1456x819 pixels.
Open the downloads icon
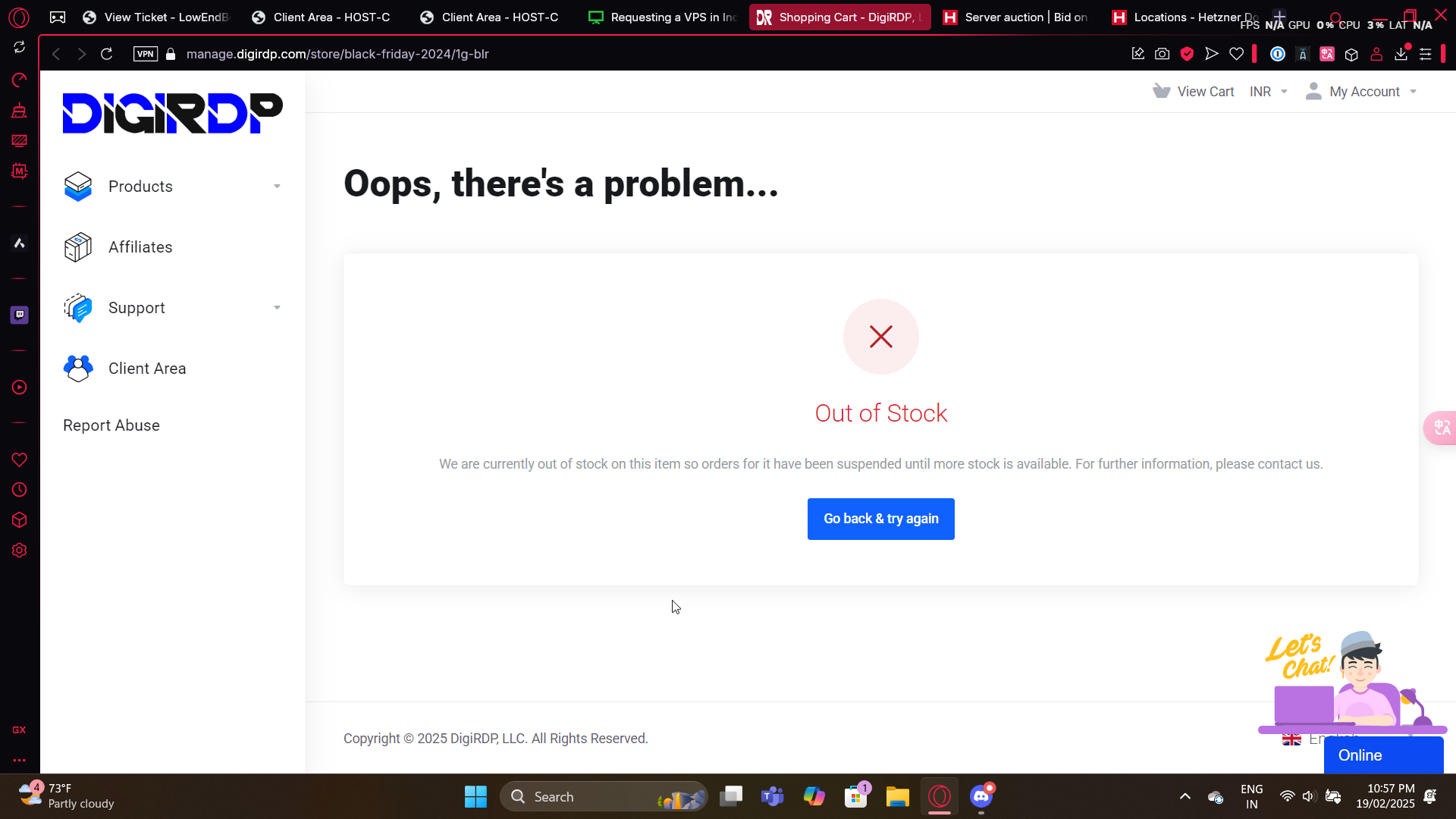tap(1401, 54)
